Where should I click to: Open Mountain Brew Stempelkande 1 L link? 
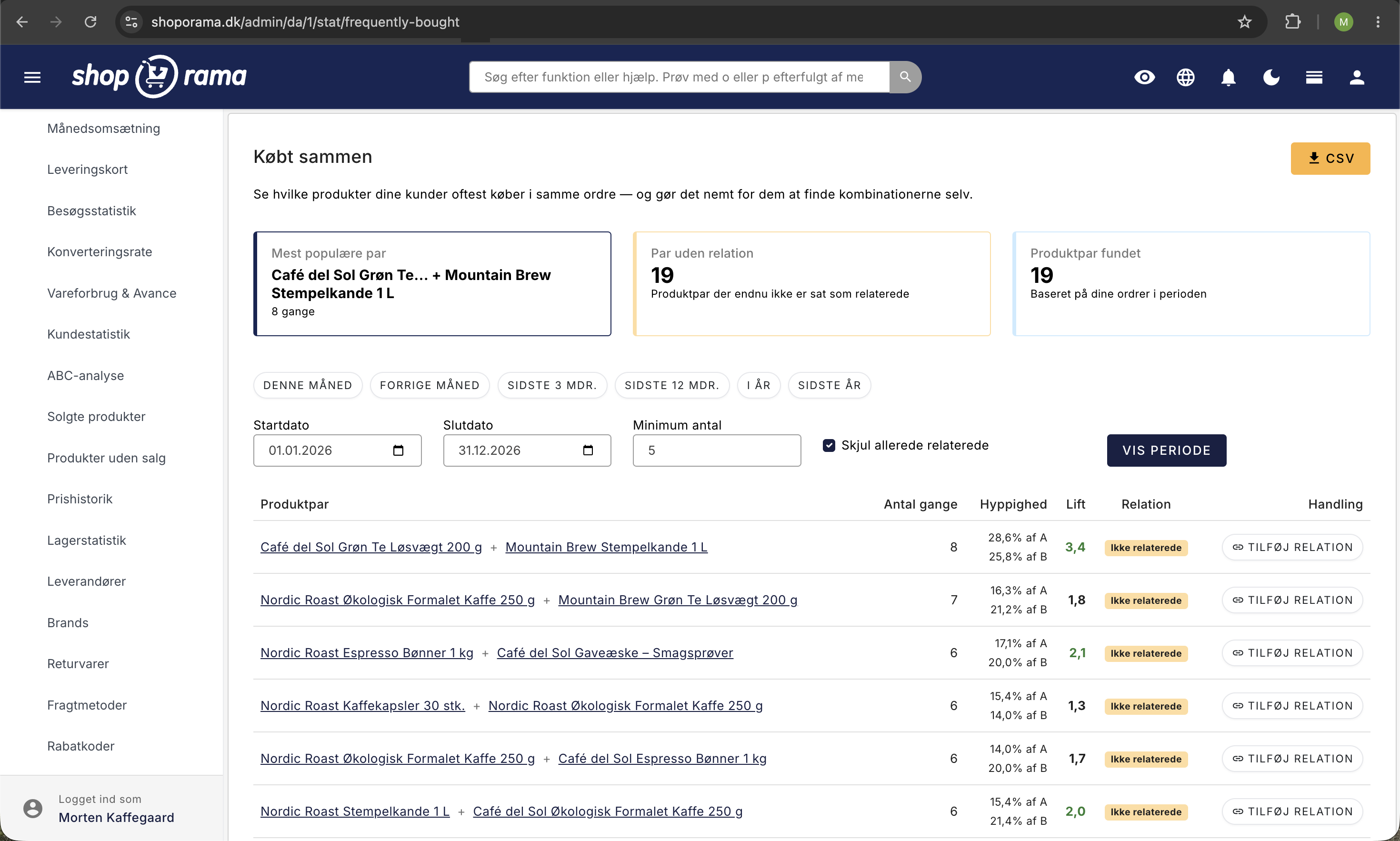coord(606,547)
